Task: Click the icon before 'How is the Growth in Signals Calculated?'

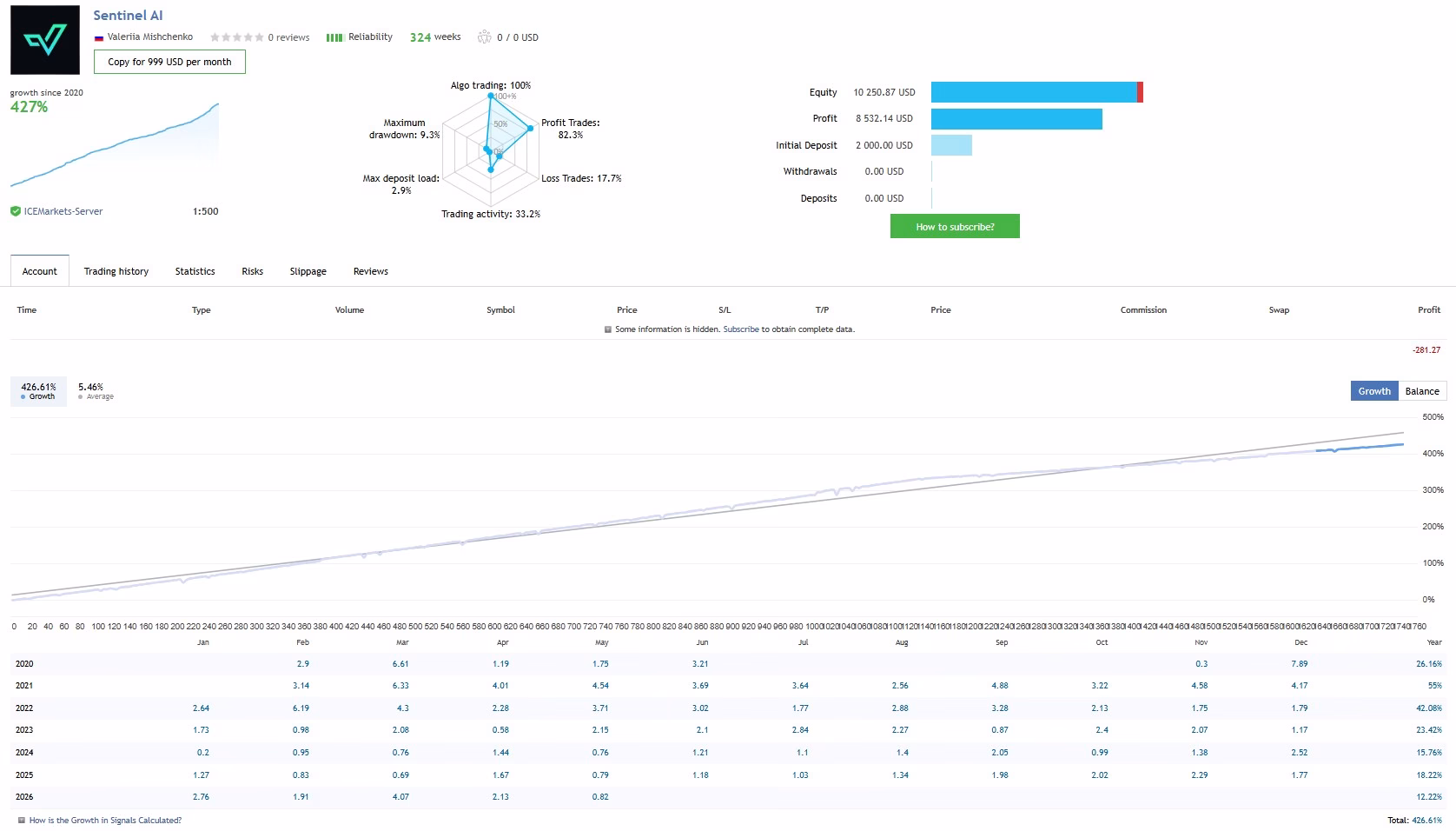Action: 22,820
